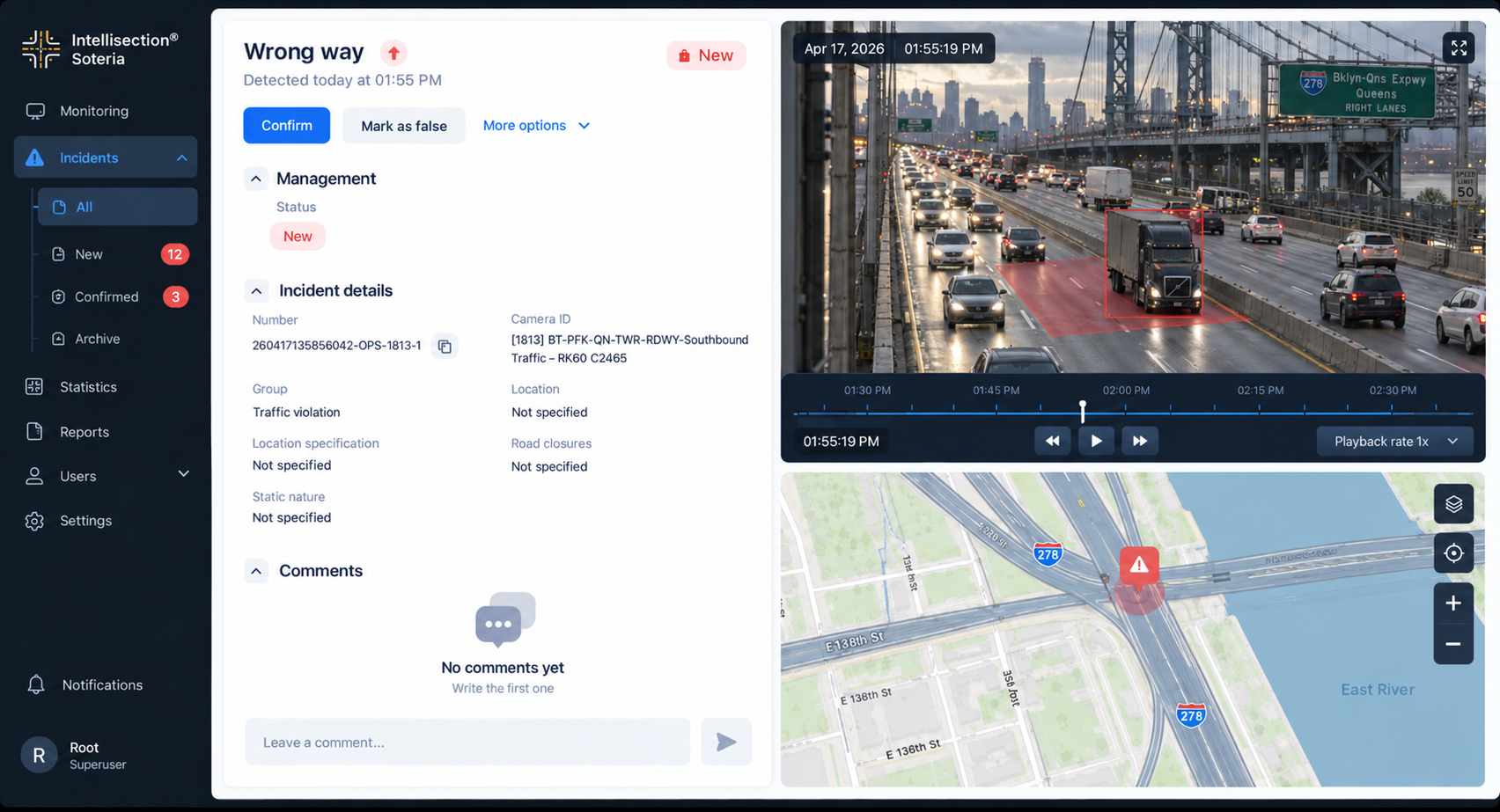
Task: Click the wrong-way red arrow icon
Action: 393,53
